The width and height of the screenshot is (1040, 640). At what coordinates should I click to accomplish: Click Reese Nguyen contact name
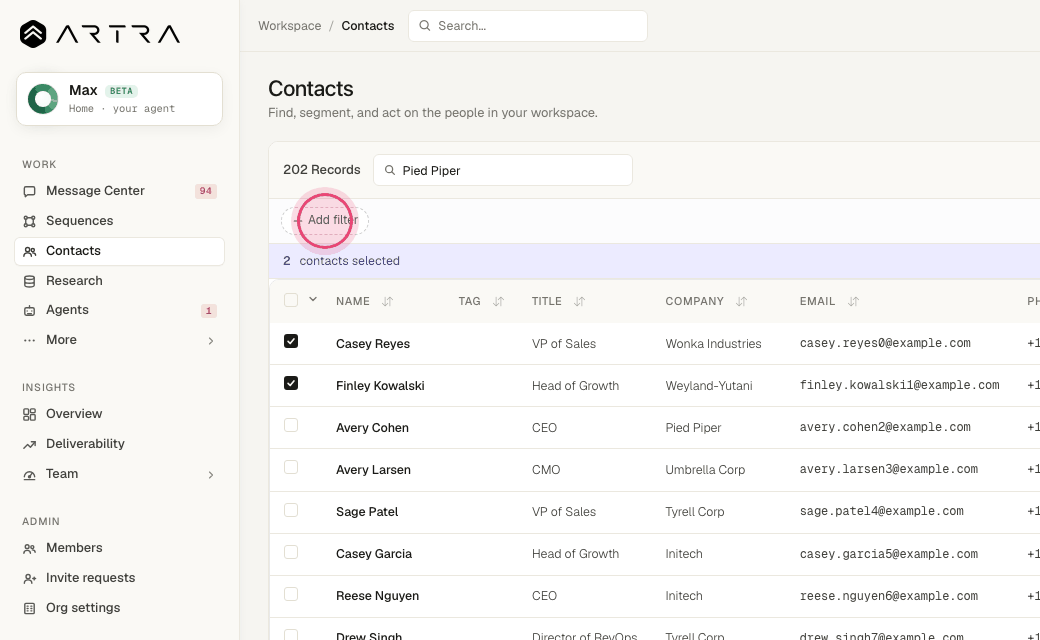pyautogui.click(x=377, y=596)
